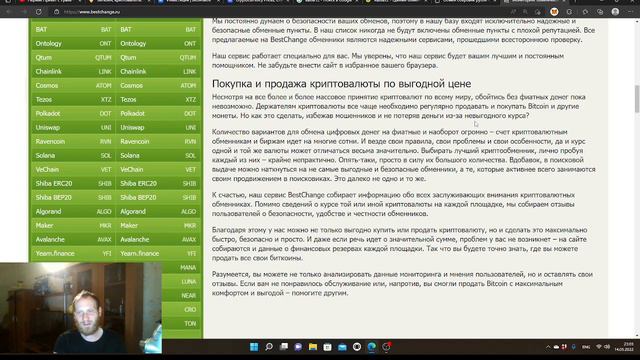Select VeChain VET in the right column

(x=158, y=169)
